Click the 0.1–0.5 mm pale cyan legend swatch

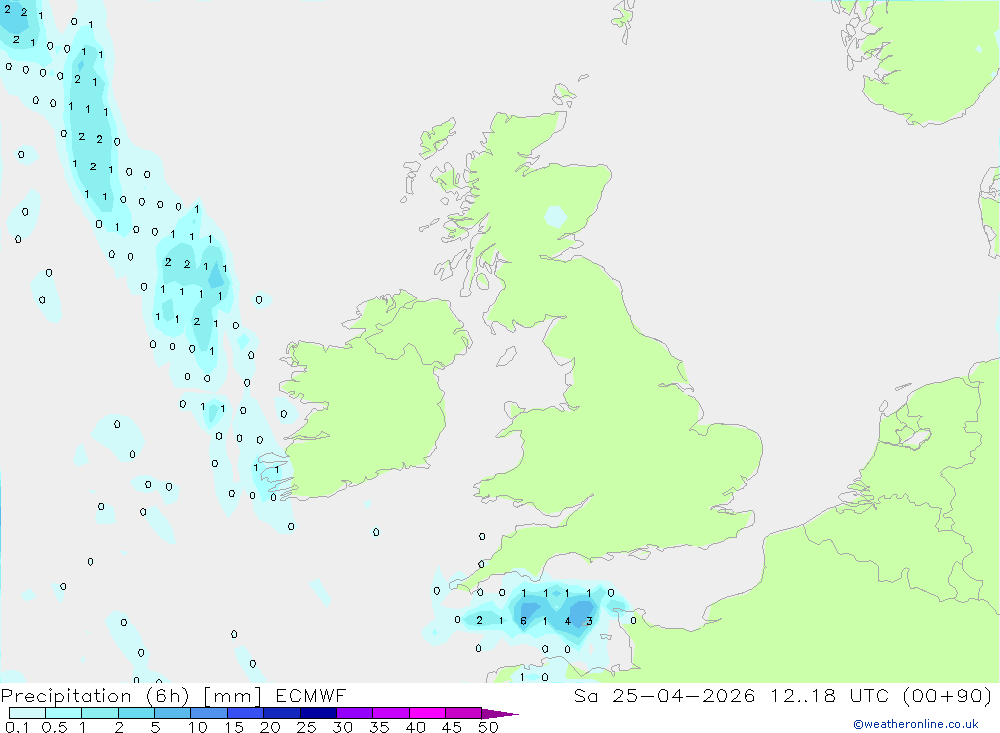pos(27,713)
